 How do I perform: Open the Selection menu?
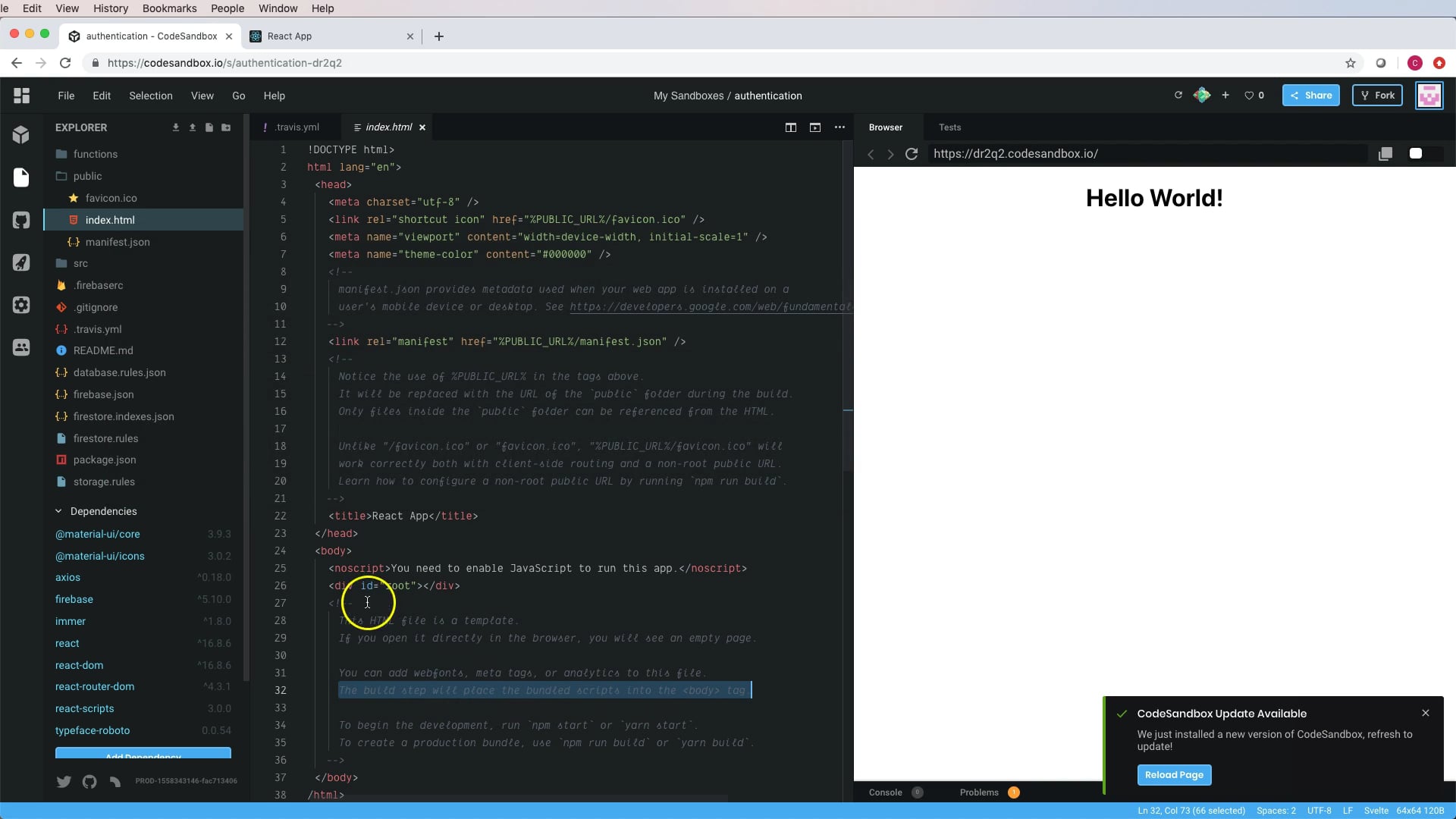click(151, 96)
